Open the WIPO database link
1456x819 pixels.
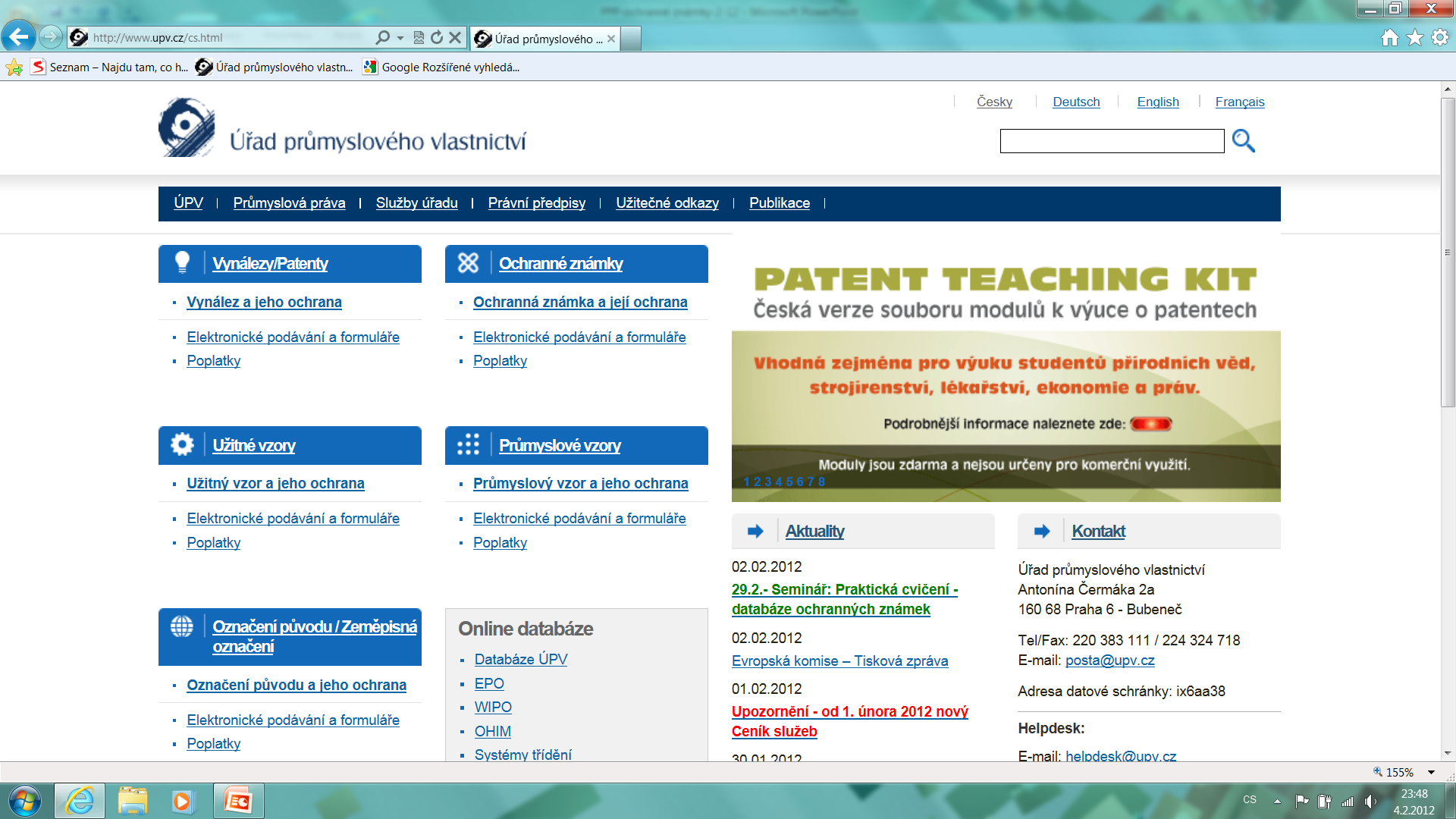(493, 707)
